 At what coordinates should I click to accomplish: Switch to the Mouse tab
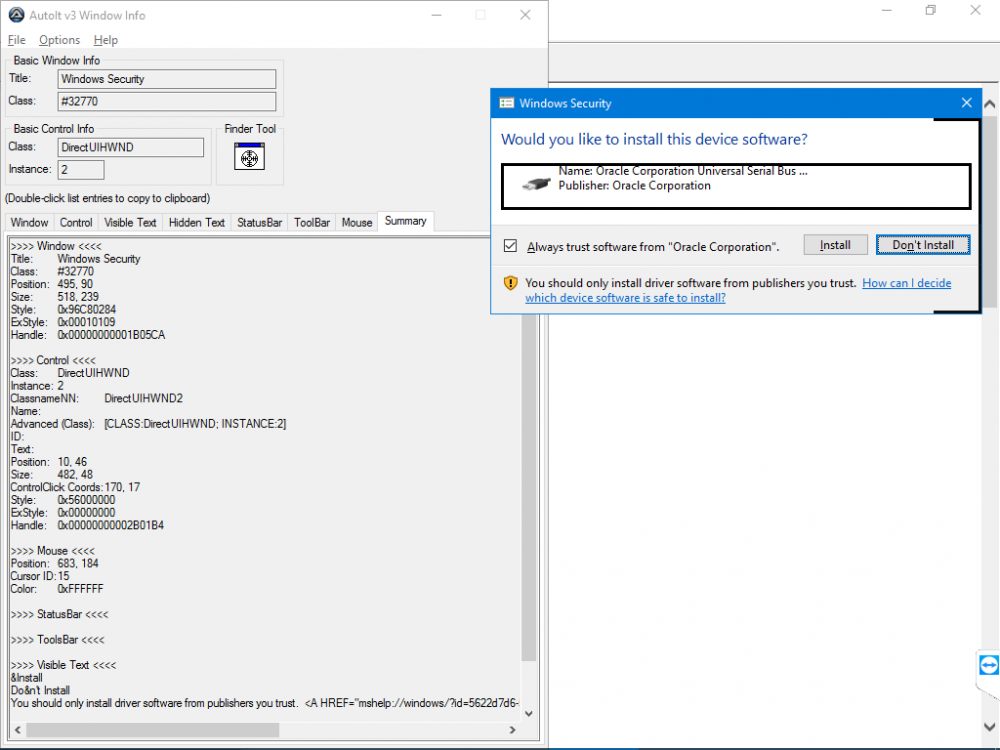[x=357, y=222]
